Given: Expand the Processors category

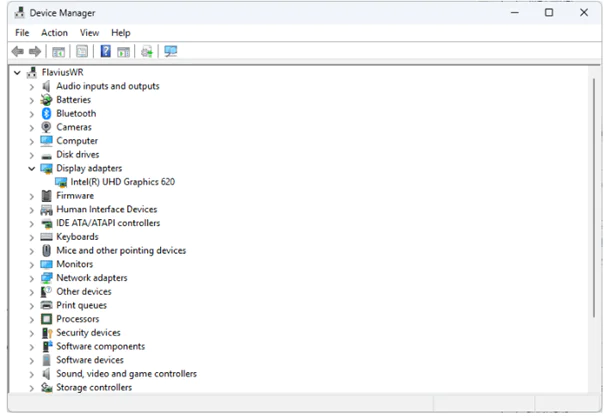Looking at the screenshot, I should 31,319.
